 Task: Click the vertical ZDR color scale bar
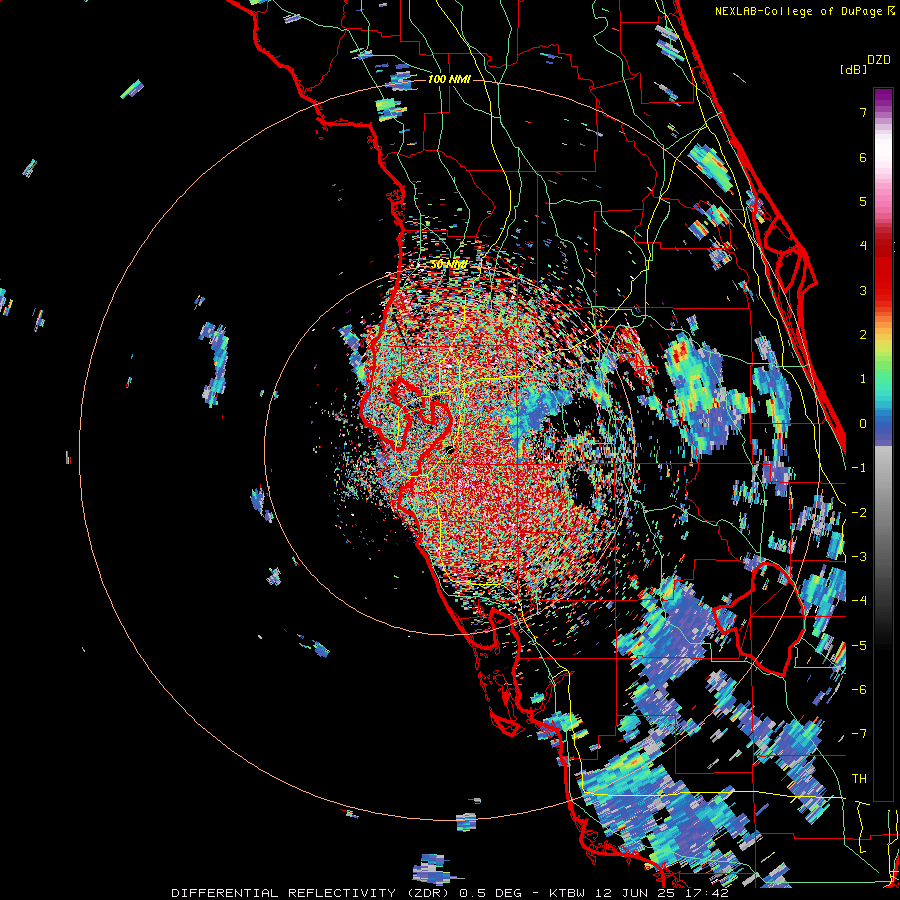pos(883,444)
